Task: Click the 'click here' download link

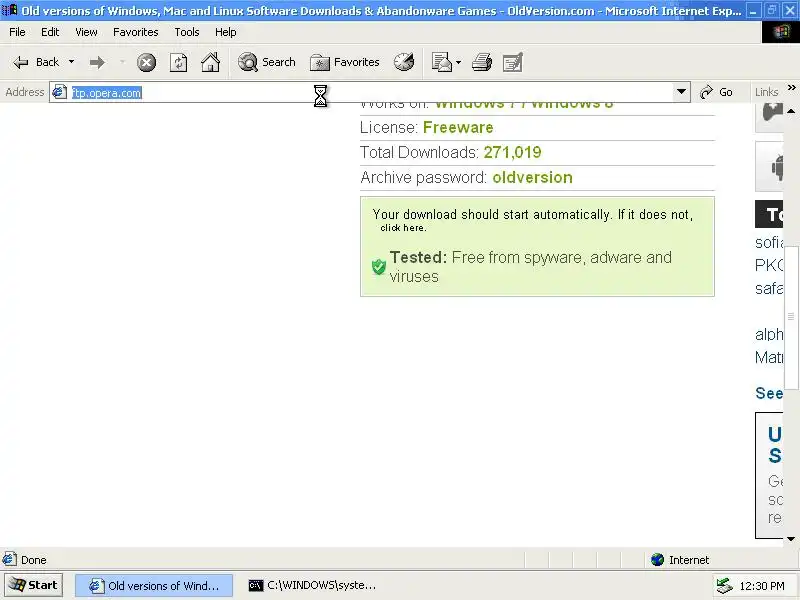Action: (x=403, y=228)
